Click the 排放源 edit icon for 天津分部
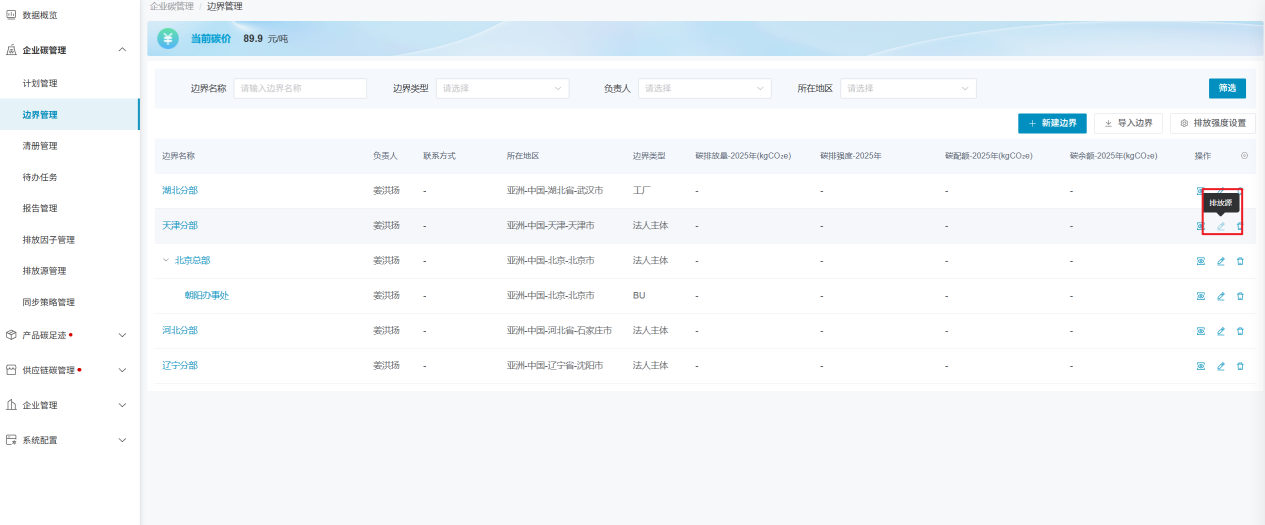Image resolution: width=1265 pixels, height=525 pixels. (x=1220, y=226)
